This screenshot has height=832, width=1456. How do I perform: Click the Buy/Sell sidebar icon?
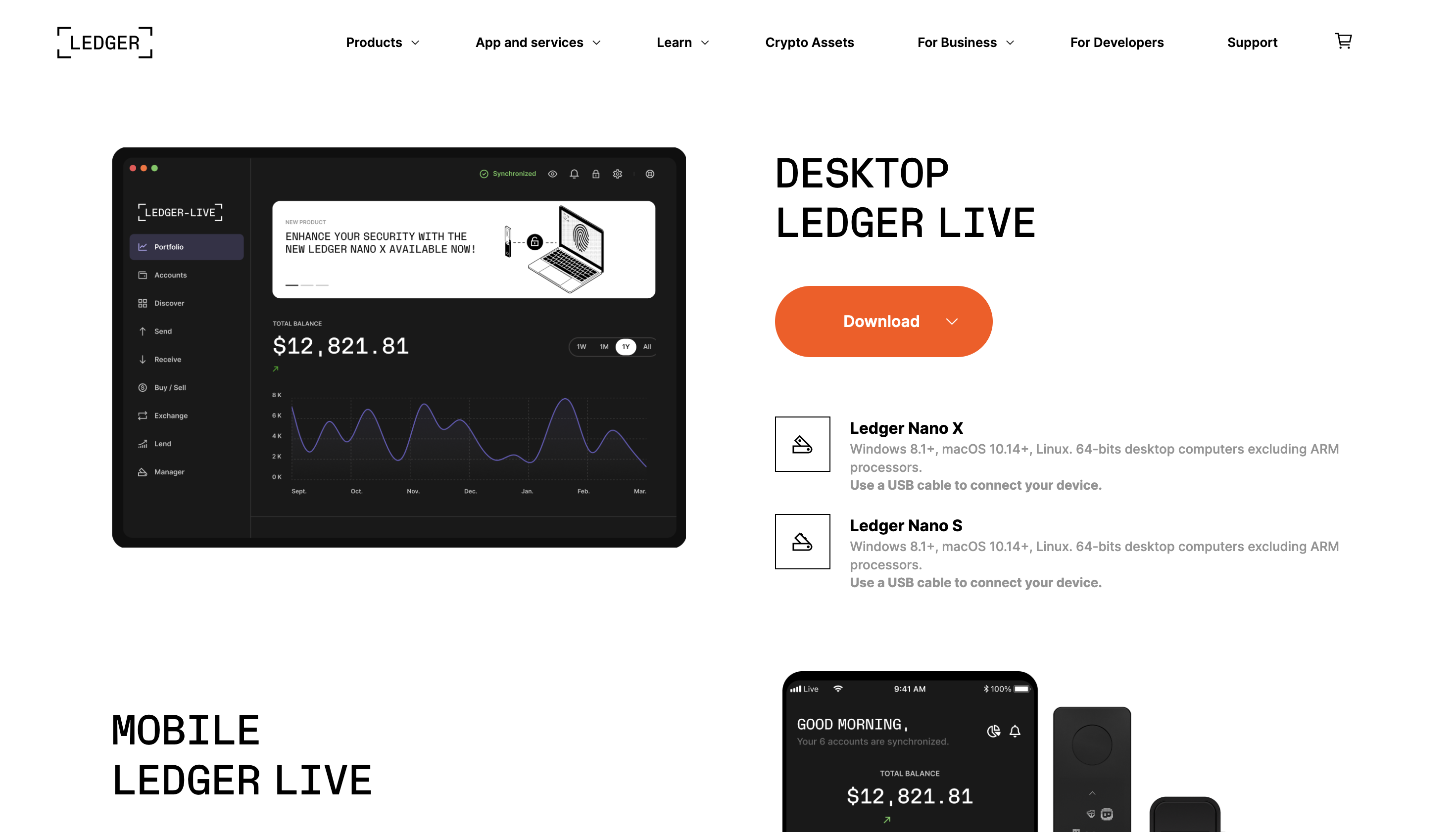click(142, 387)
